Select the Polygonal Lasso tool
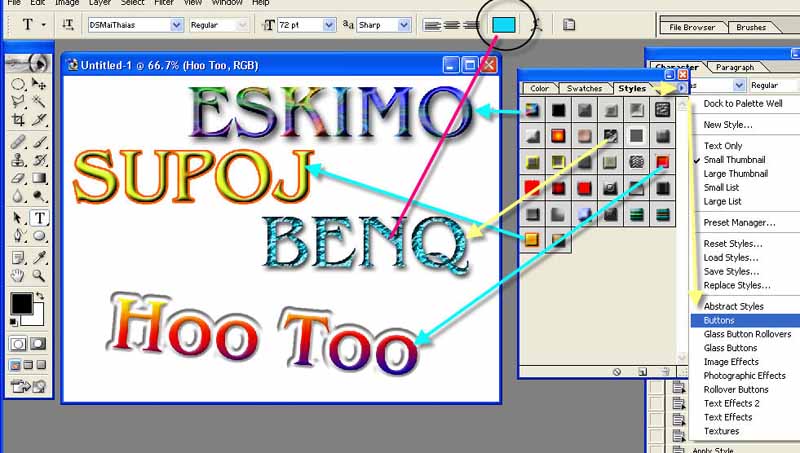 coord(18,102)
